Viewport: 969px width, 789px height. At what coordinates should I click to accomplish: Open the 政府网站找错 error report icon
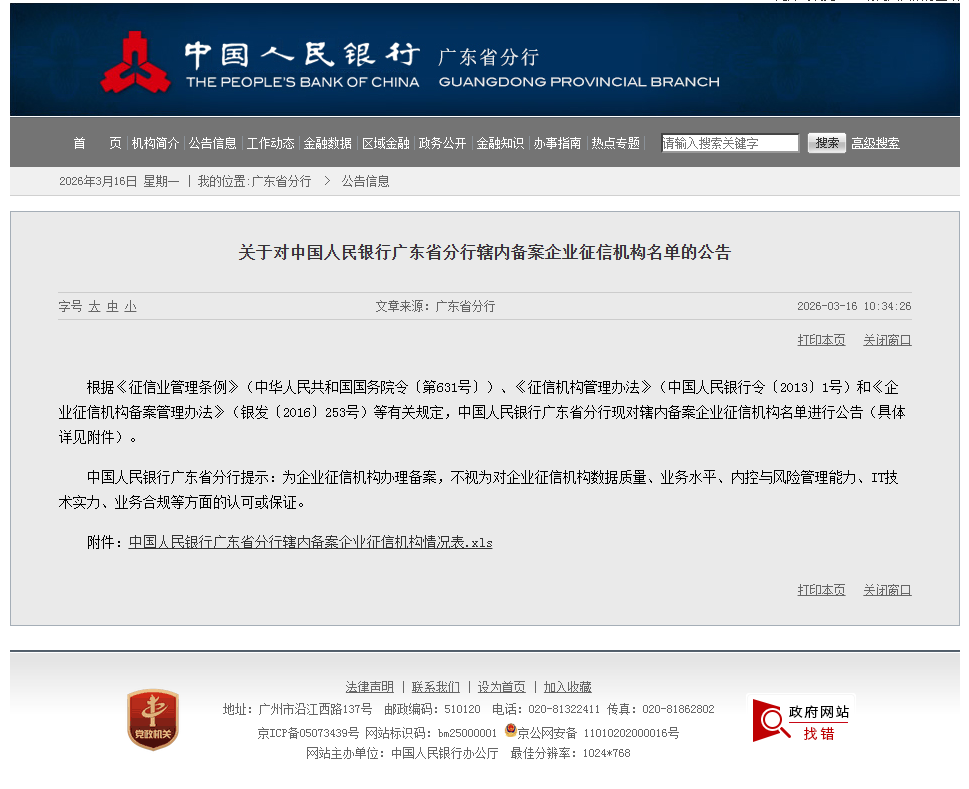[801, 720]
